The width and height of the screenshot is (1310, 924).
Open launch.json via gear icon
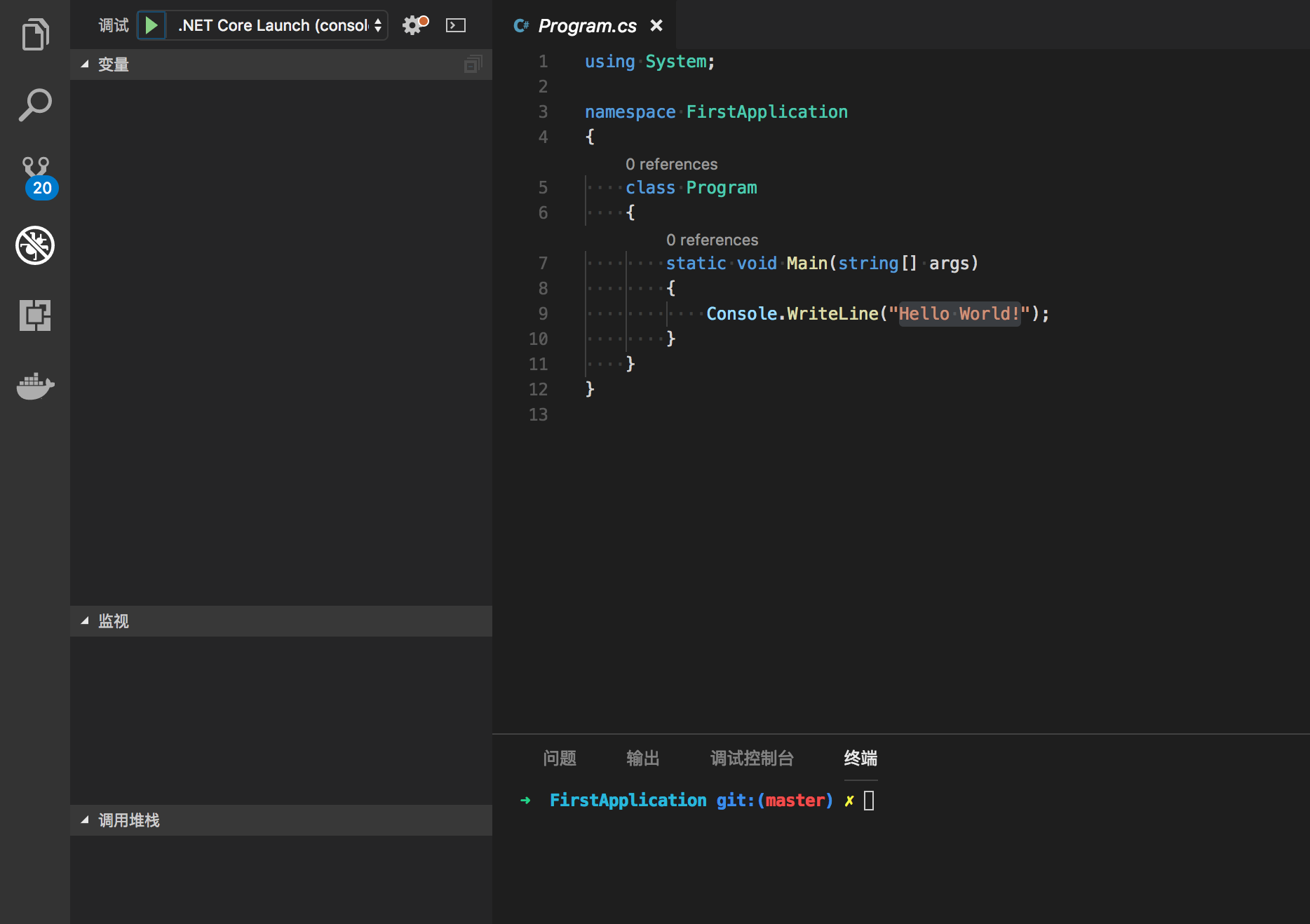click(415, 25)
